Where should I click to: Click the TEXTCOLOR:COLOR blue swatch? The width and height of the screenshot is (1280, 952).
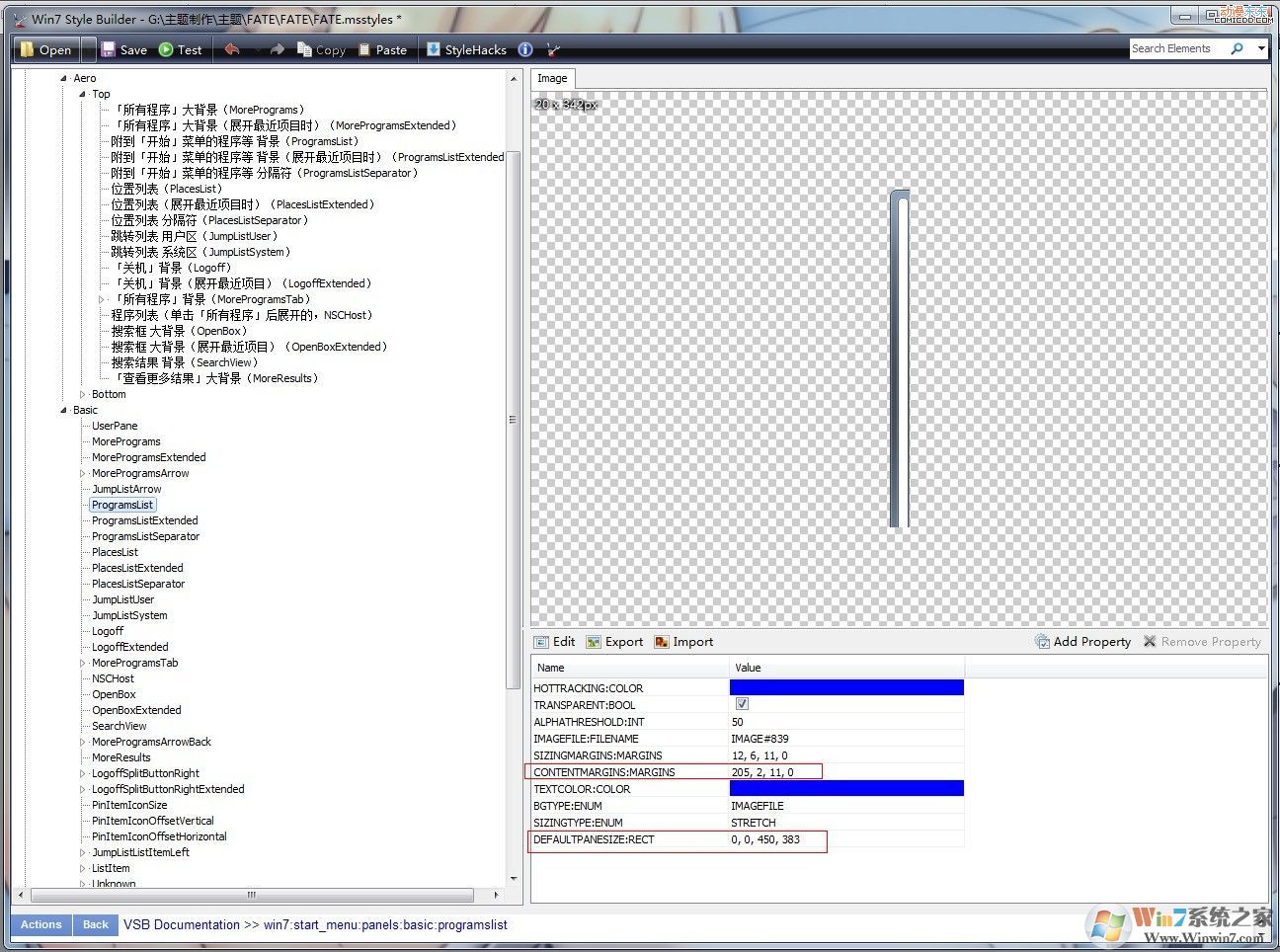(845, 787)
